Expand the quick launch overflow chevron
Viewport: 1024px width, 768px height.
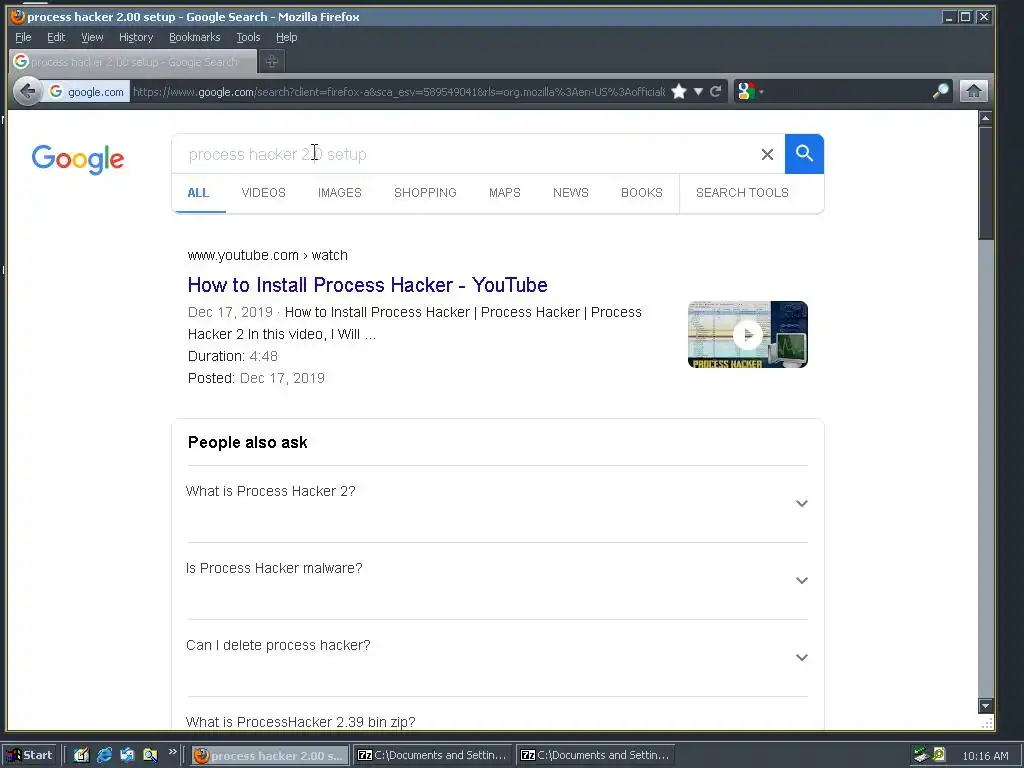pos(172,752)
